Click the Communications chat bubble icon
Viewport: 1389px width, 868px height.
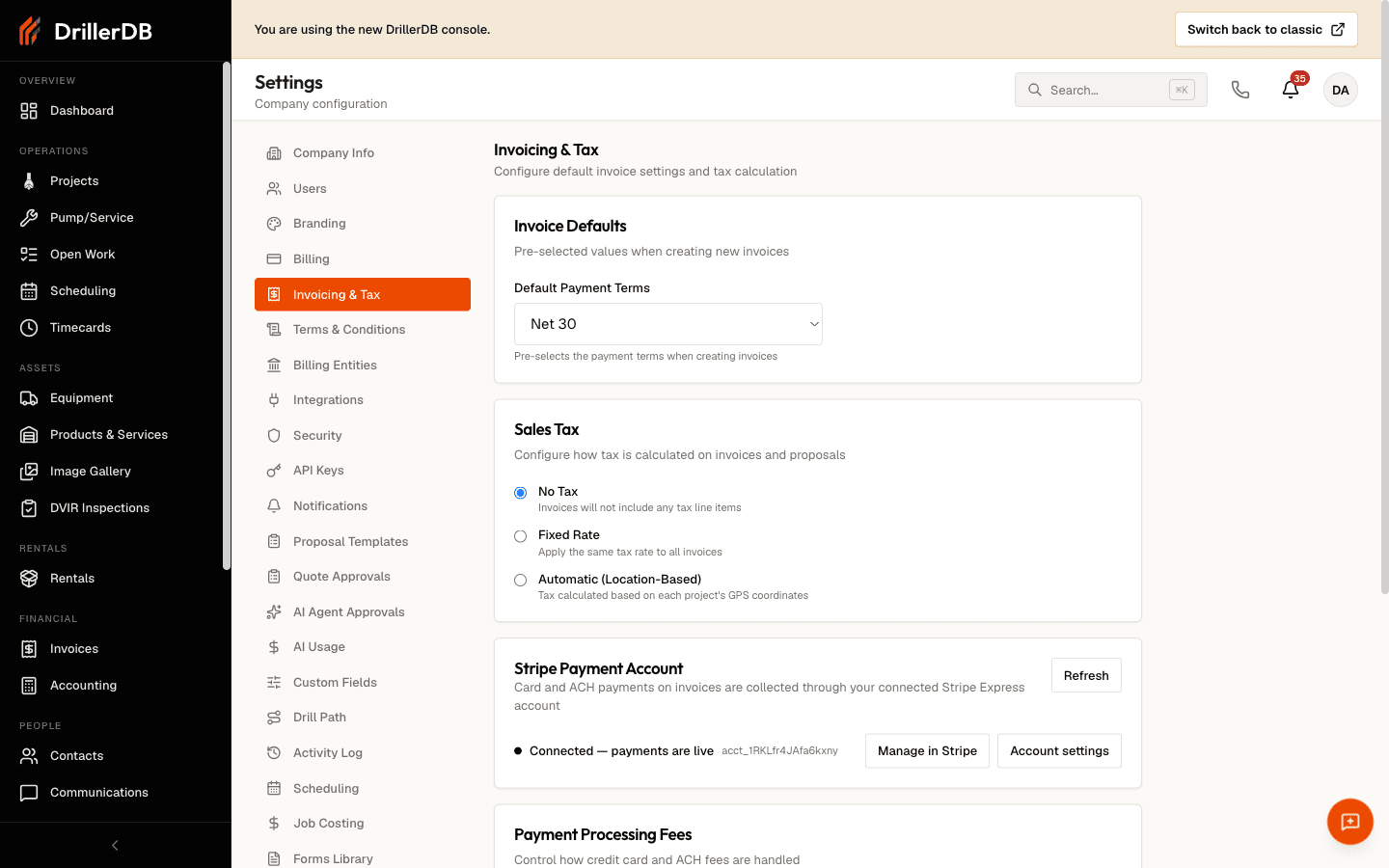pyautogui.click(x=29, y=793)
